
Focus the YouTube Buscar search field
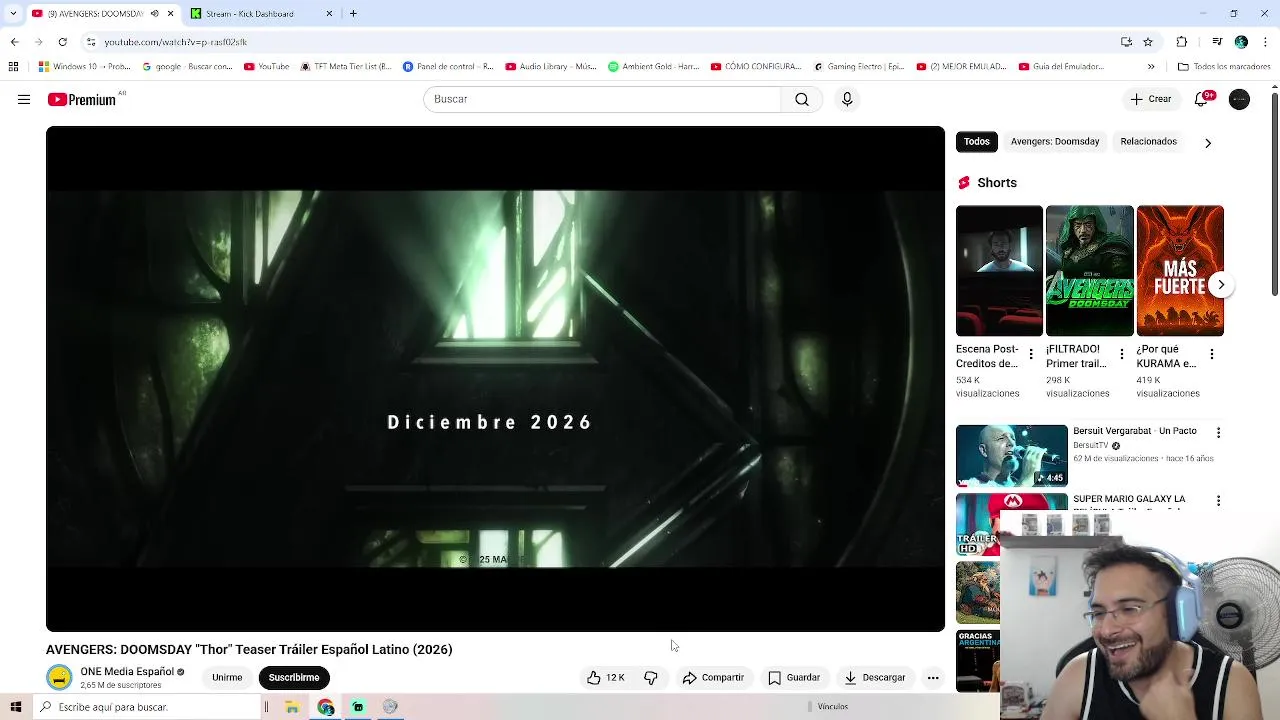[x=602, y=99]
